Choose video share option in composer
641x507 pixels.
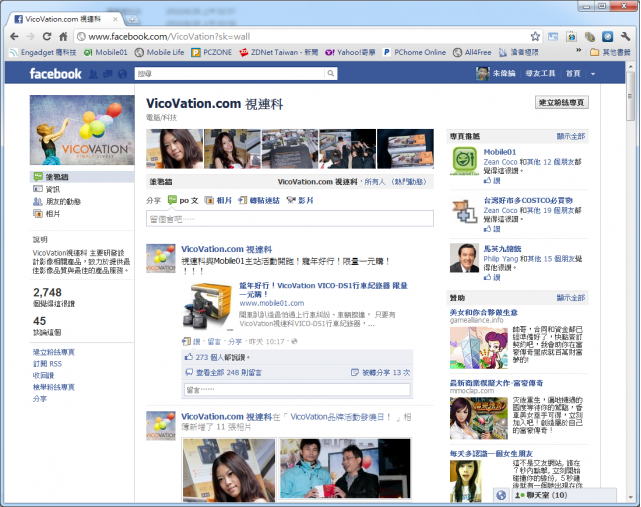coord(300,200)
